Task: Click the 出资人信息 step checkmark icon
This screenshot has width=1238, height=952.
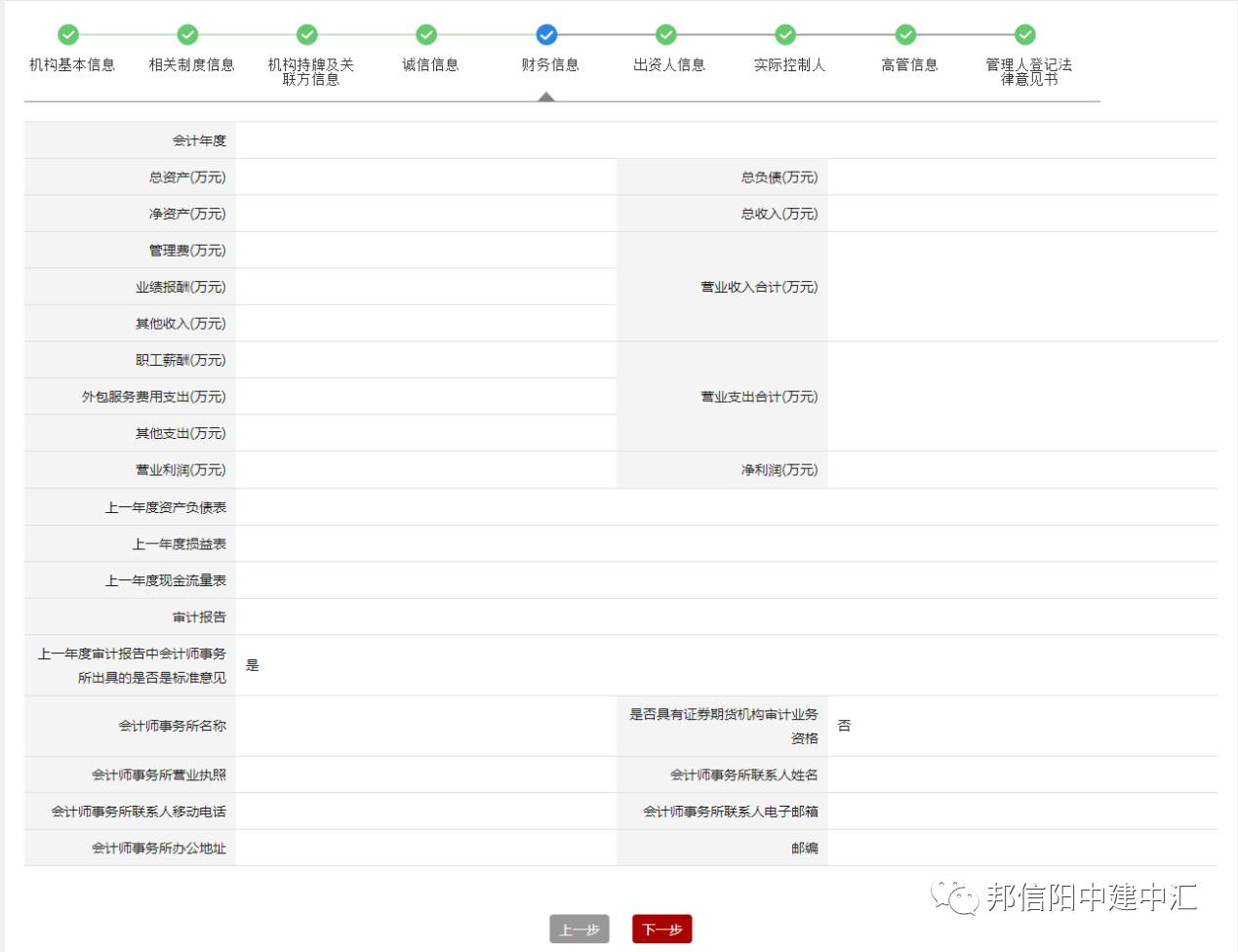Action: click(666, 35)
